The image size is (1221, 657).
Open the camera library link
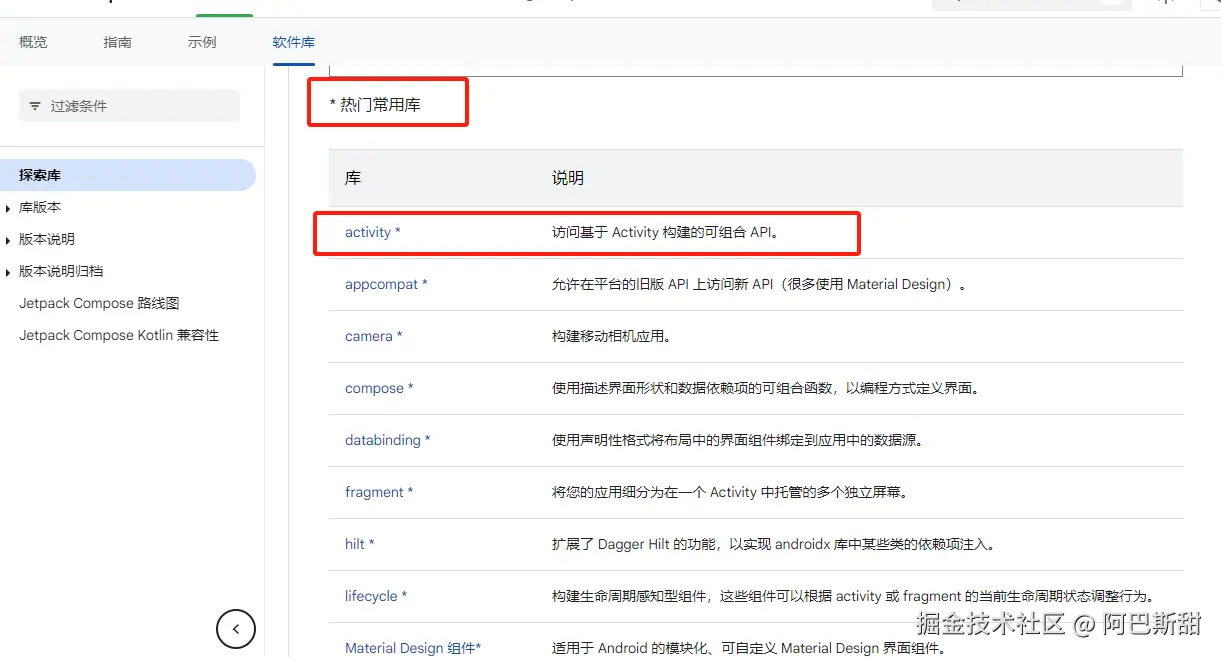point(367,336)
